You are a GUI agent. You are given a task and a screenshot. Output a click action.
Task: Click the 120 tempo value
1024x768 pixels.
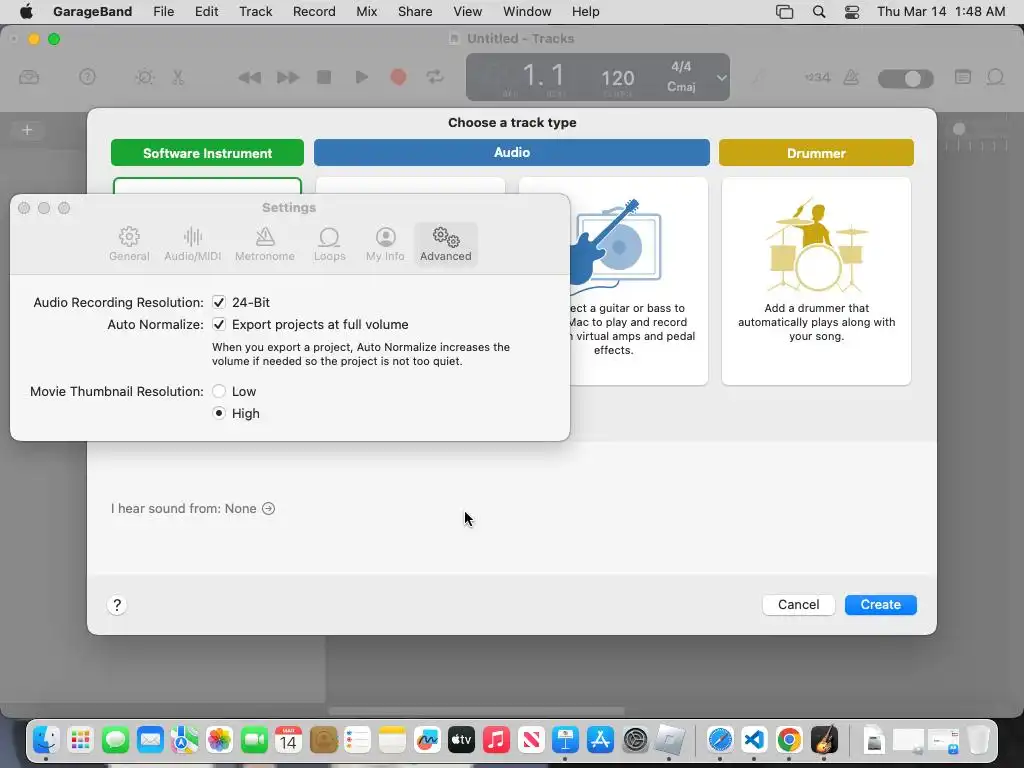pos(617,78)
